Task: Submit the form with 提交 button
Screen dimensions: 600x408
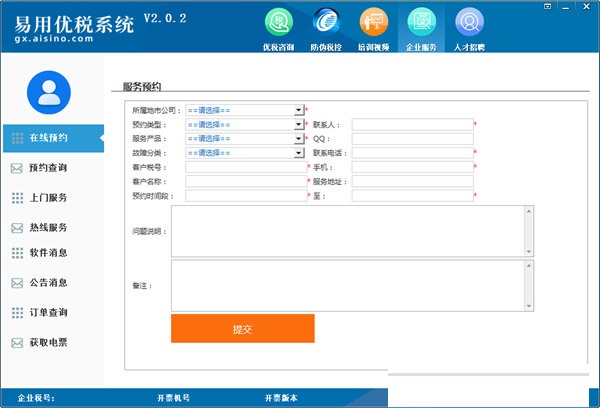Action: pos(243,328)
